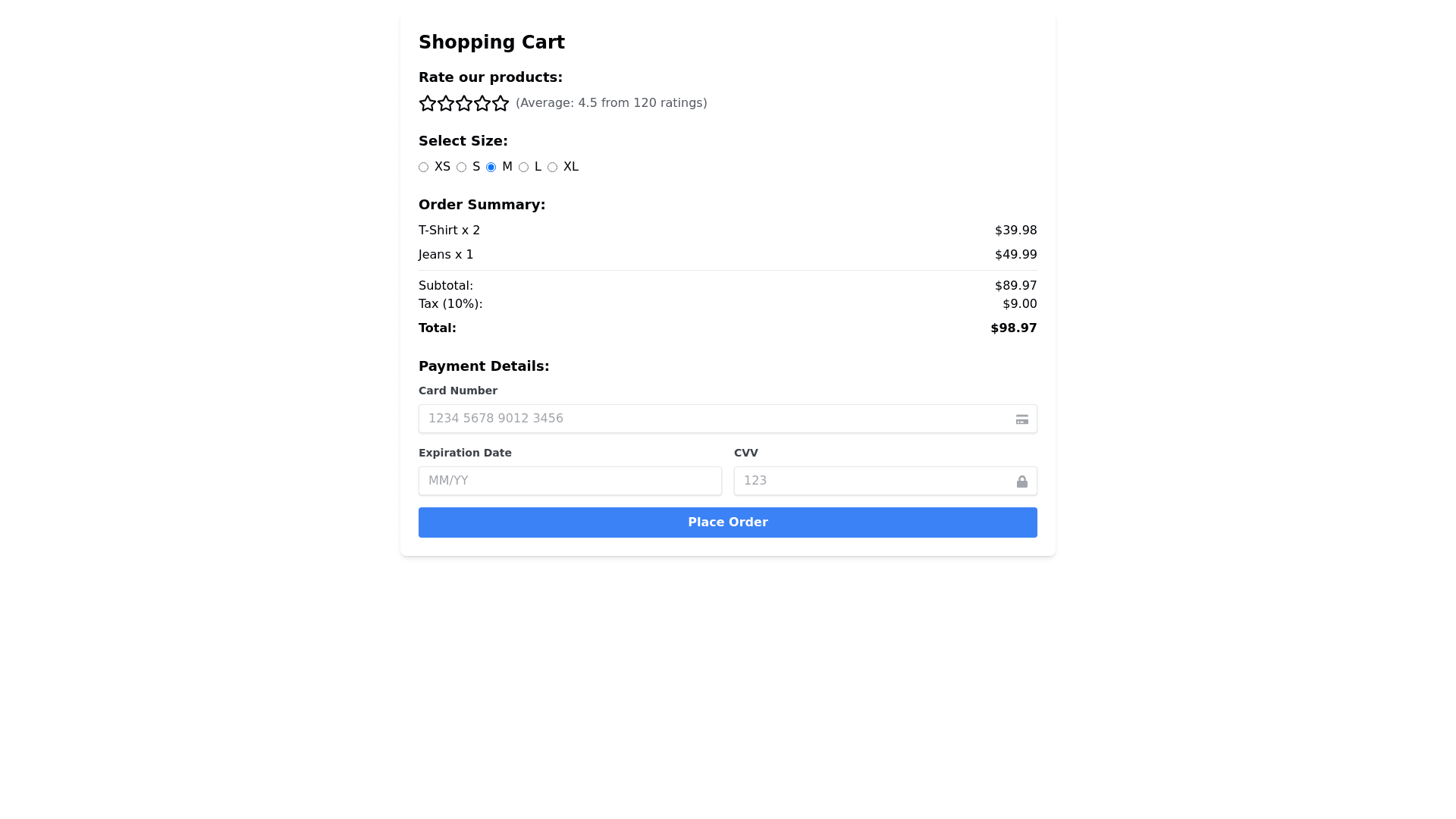Focus the CVV input field
The width and height of the screenshot is (1456, 819).
[x=872, y=481]
